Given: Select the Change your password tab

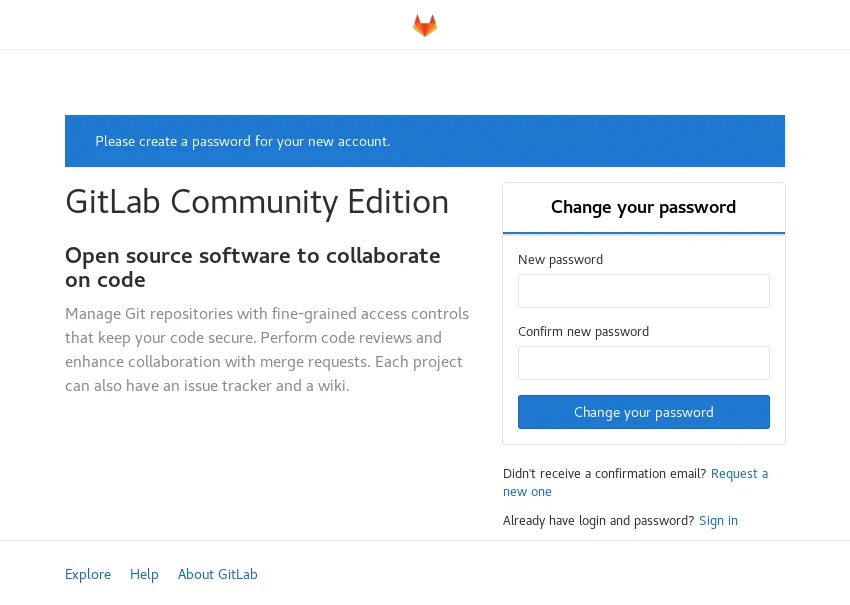Looking at the screenshot, I should [x=643, y=208].
